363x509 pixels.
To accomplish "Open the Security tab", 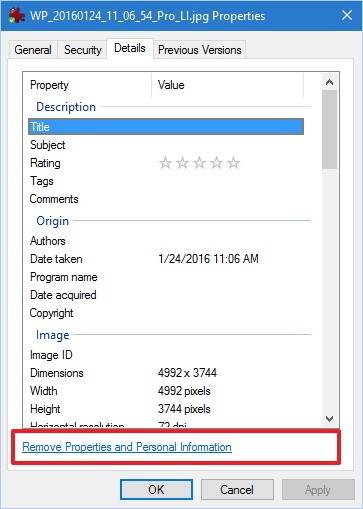I will point(82,50).
